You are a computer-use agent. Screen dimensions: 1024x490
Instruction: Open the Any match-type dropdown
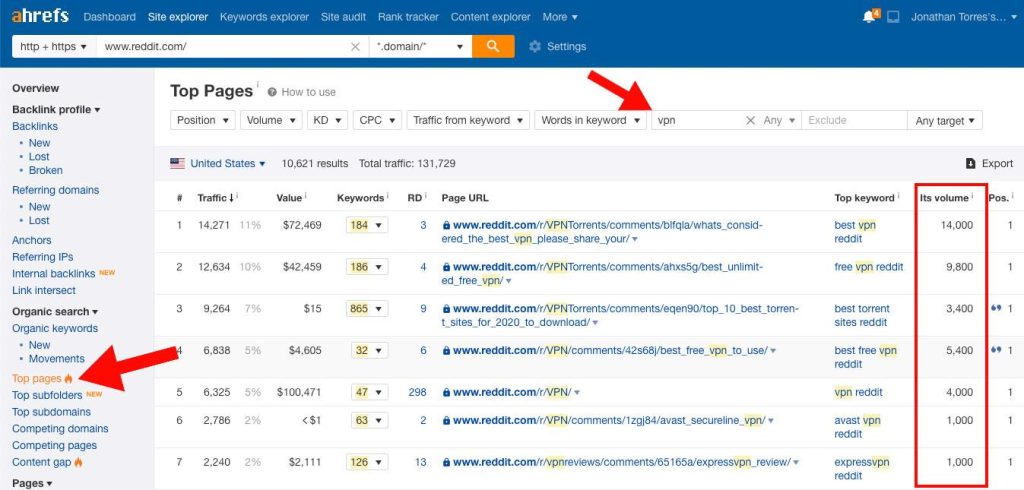pyautogui.click(x=779, y=120)
